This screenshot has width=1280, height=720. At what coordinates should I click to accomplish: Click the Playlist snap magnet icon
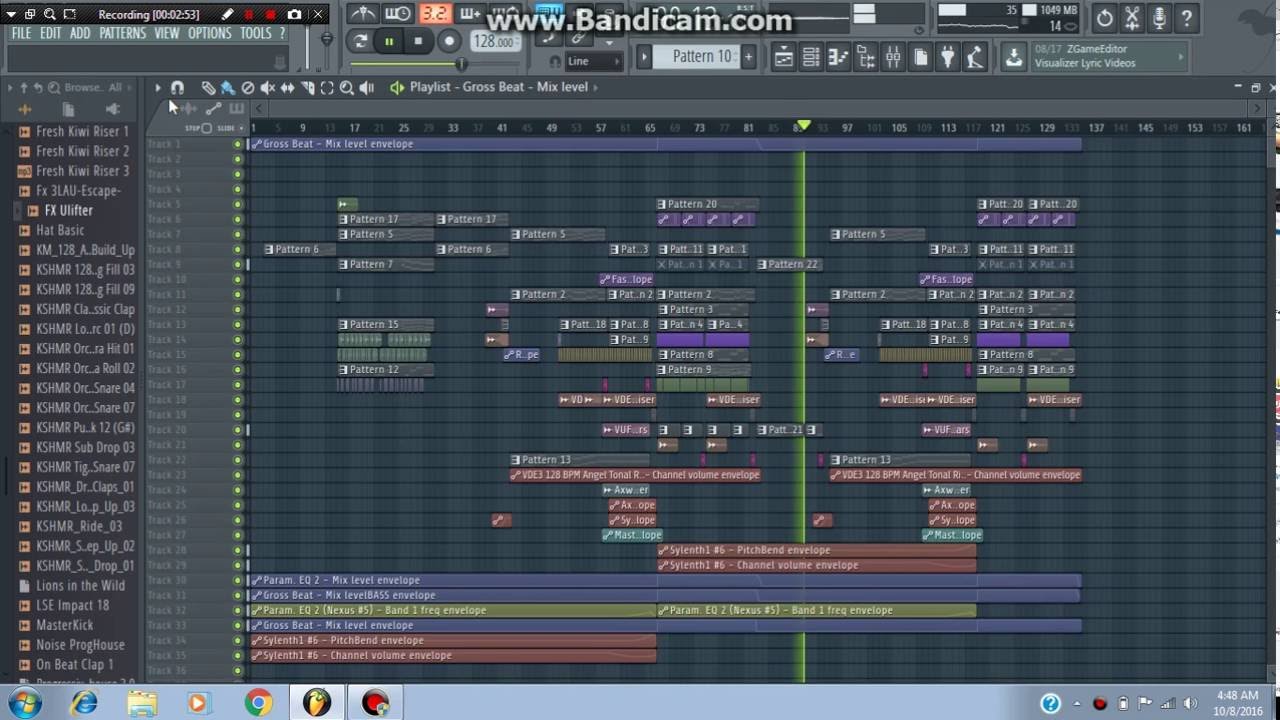pos(177,87)
